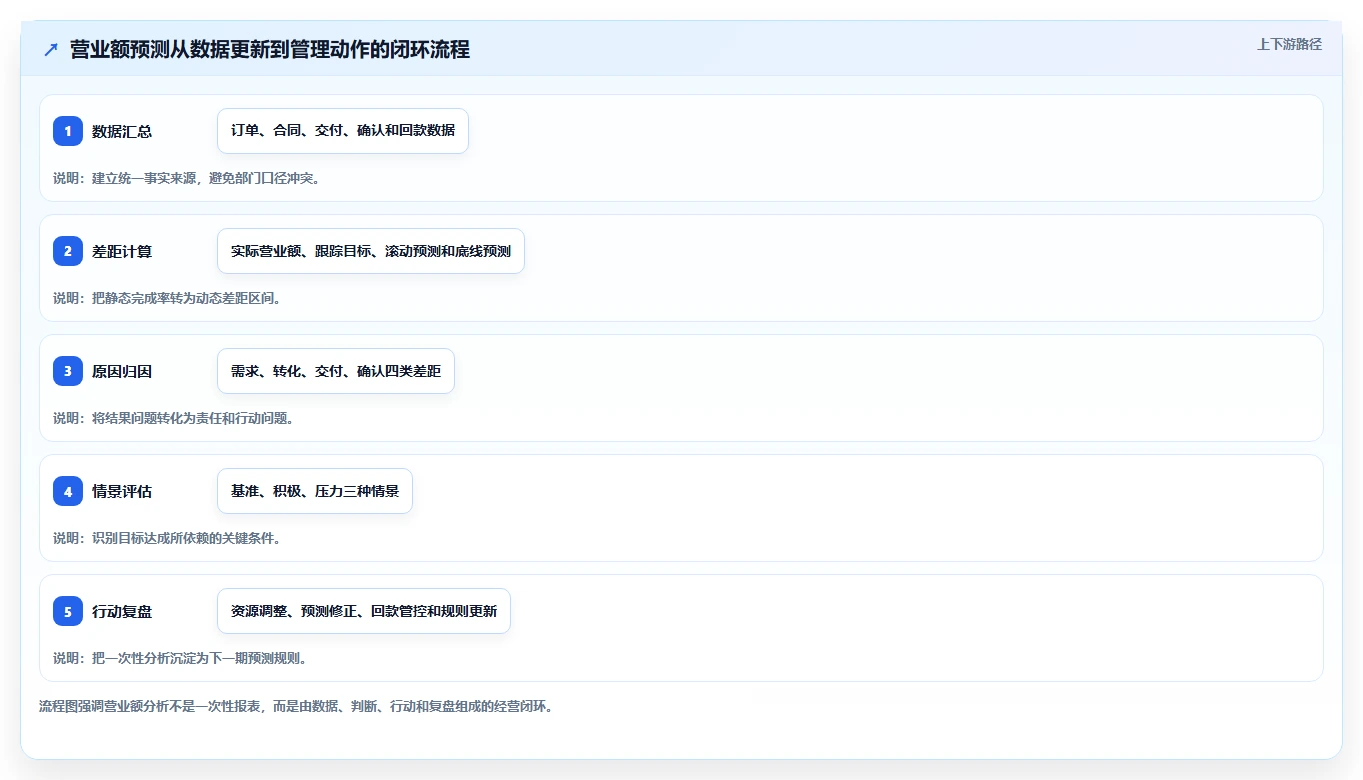Click the 实际营业额、跟踪目标、滚动预测和底线预测 chip
The width and height of the screenshot is (1363, 780).
371,251
